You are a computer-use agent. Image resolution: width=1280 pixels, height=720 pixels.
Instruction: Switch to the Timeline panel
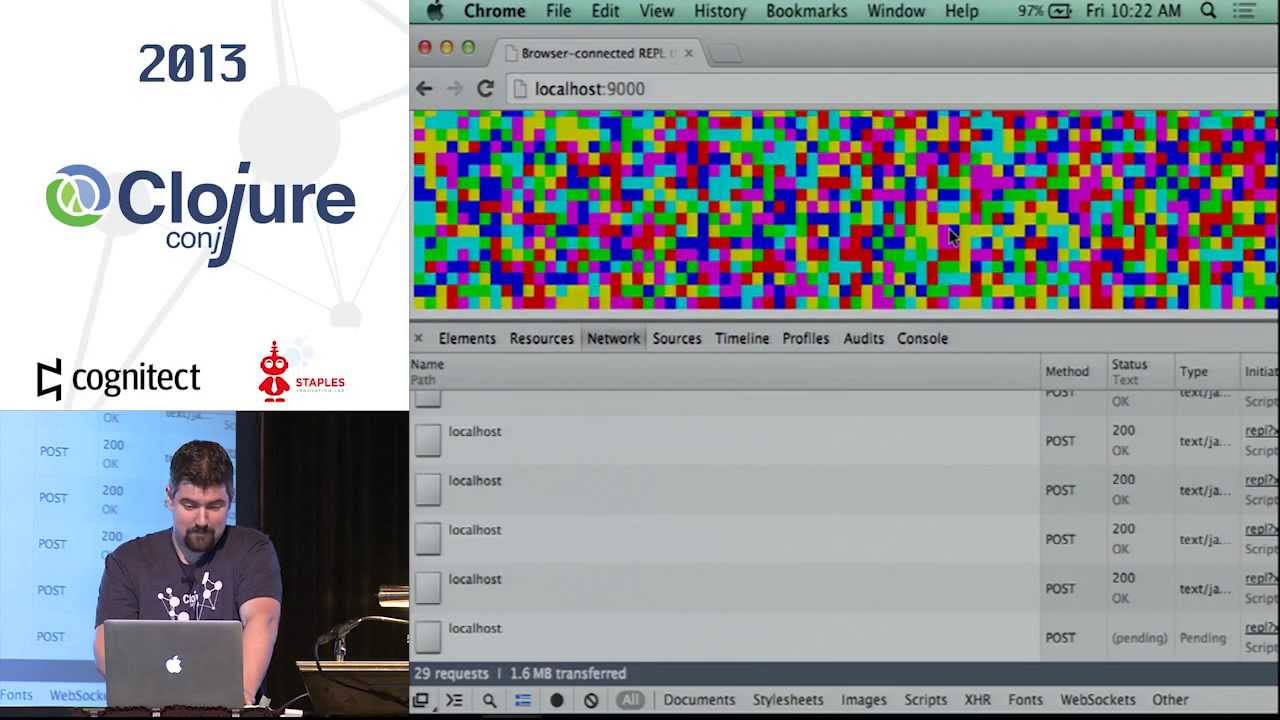tap(742, 338)
